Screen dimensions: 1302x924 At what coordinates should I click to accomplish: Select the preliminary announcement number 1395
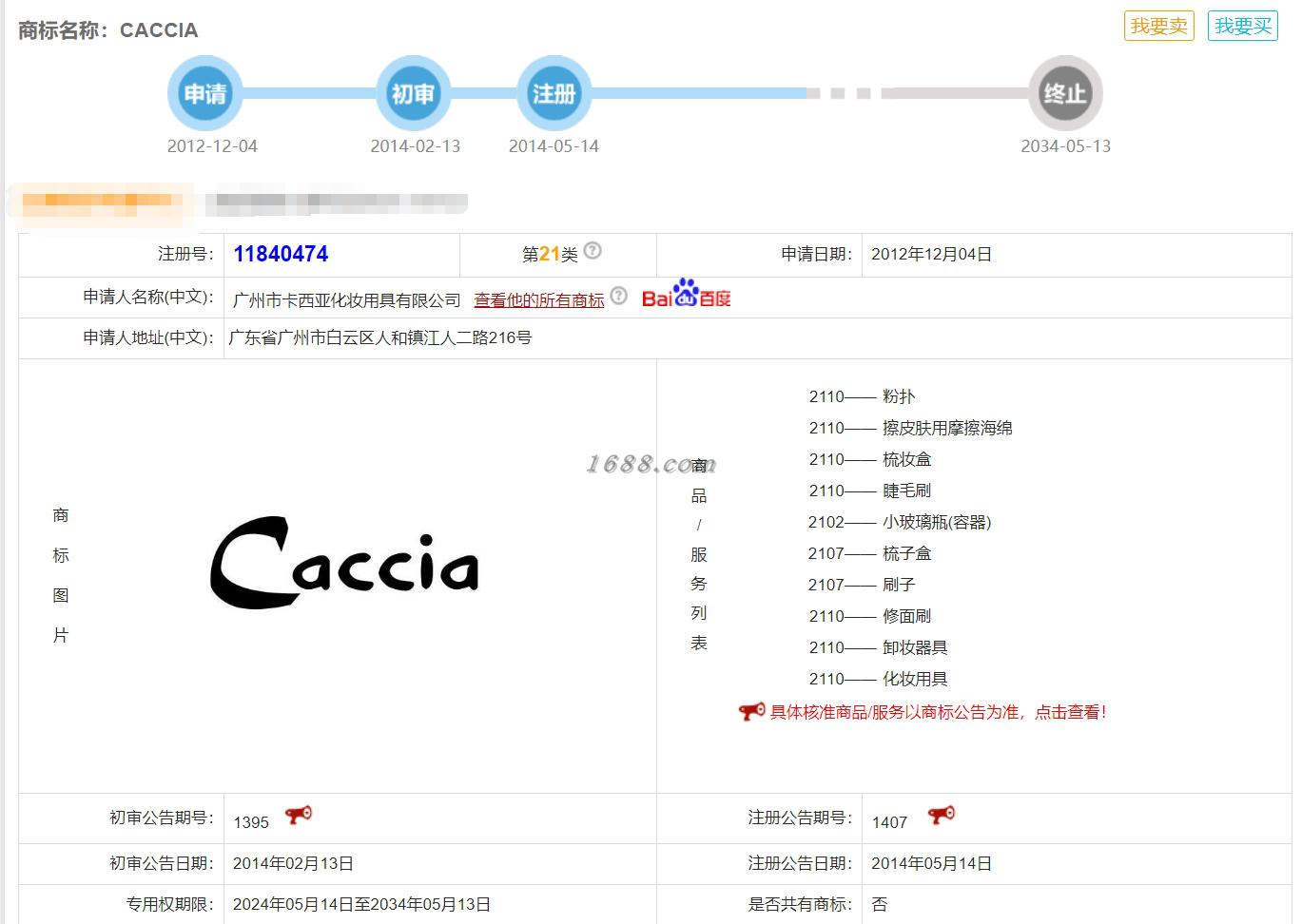pyautogui.click(x=251, y=822)
